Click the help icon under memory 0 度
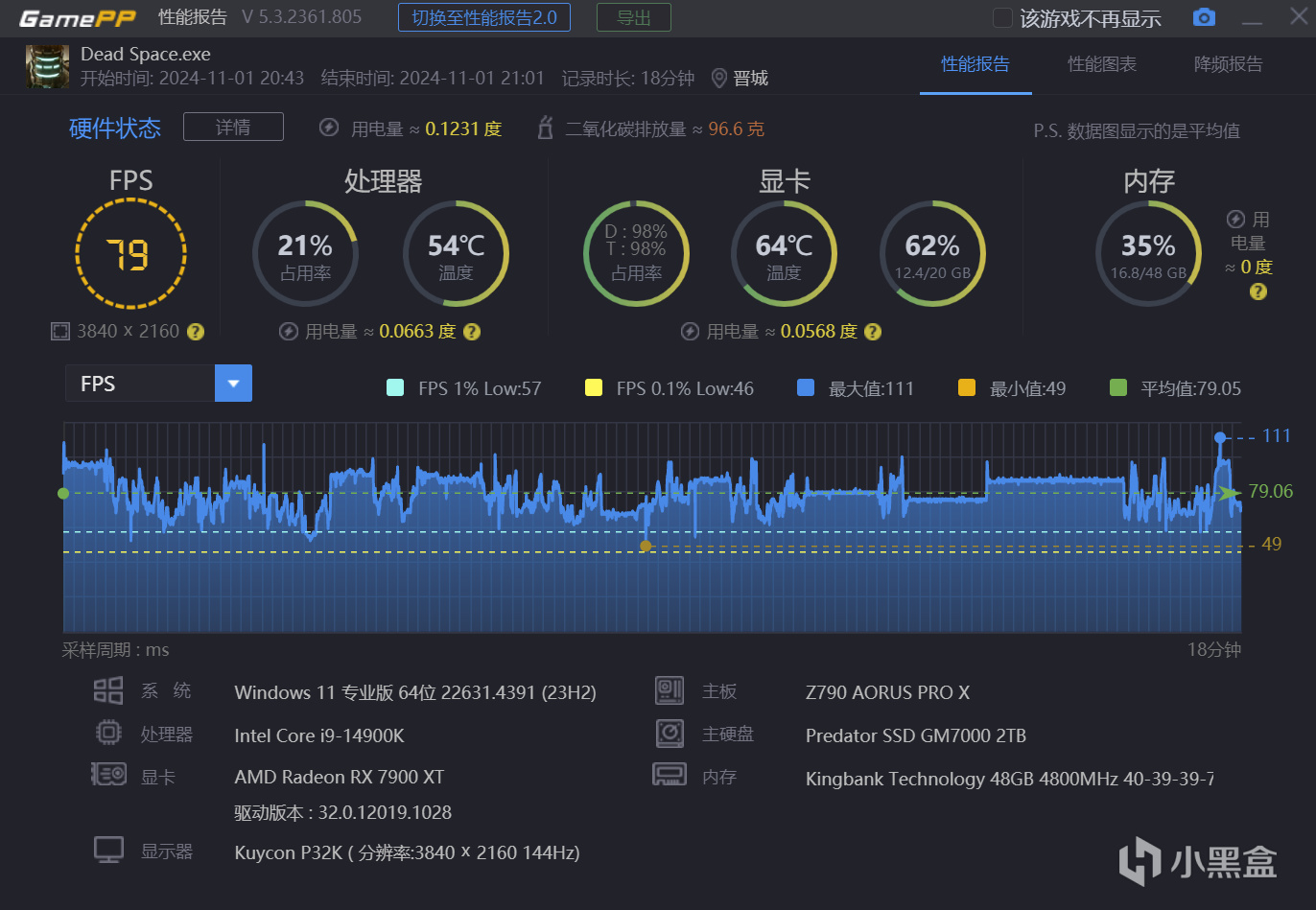The width and height of the screenshot is (1316, 910). pos(1258,292)
